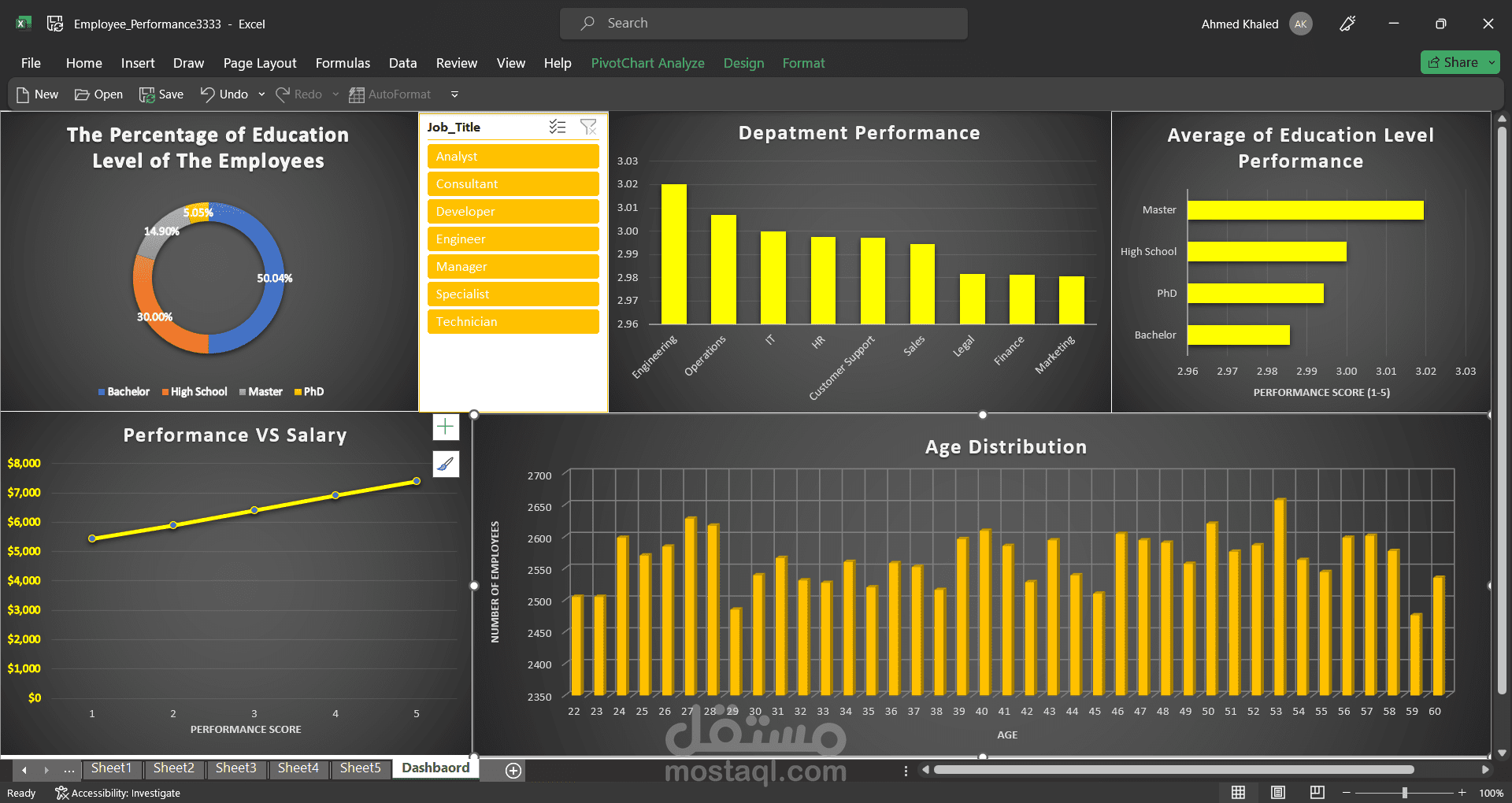The width and height of the screenshot is (1512, 803).
Task: Click the Excel app icon
Action: click(x=24, y=24)
